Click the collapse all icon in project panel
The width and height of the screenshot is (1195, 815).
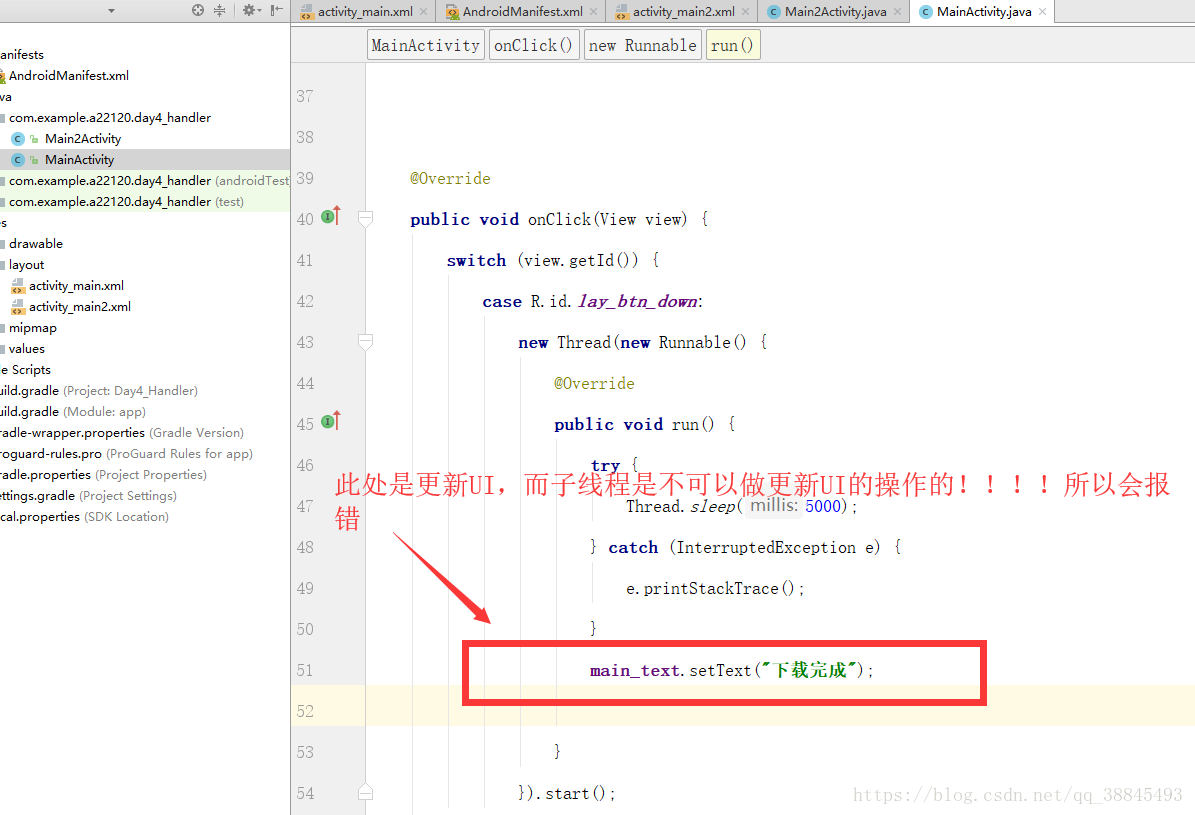click(219, 11)
